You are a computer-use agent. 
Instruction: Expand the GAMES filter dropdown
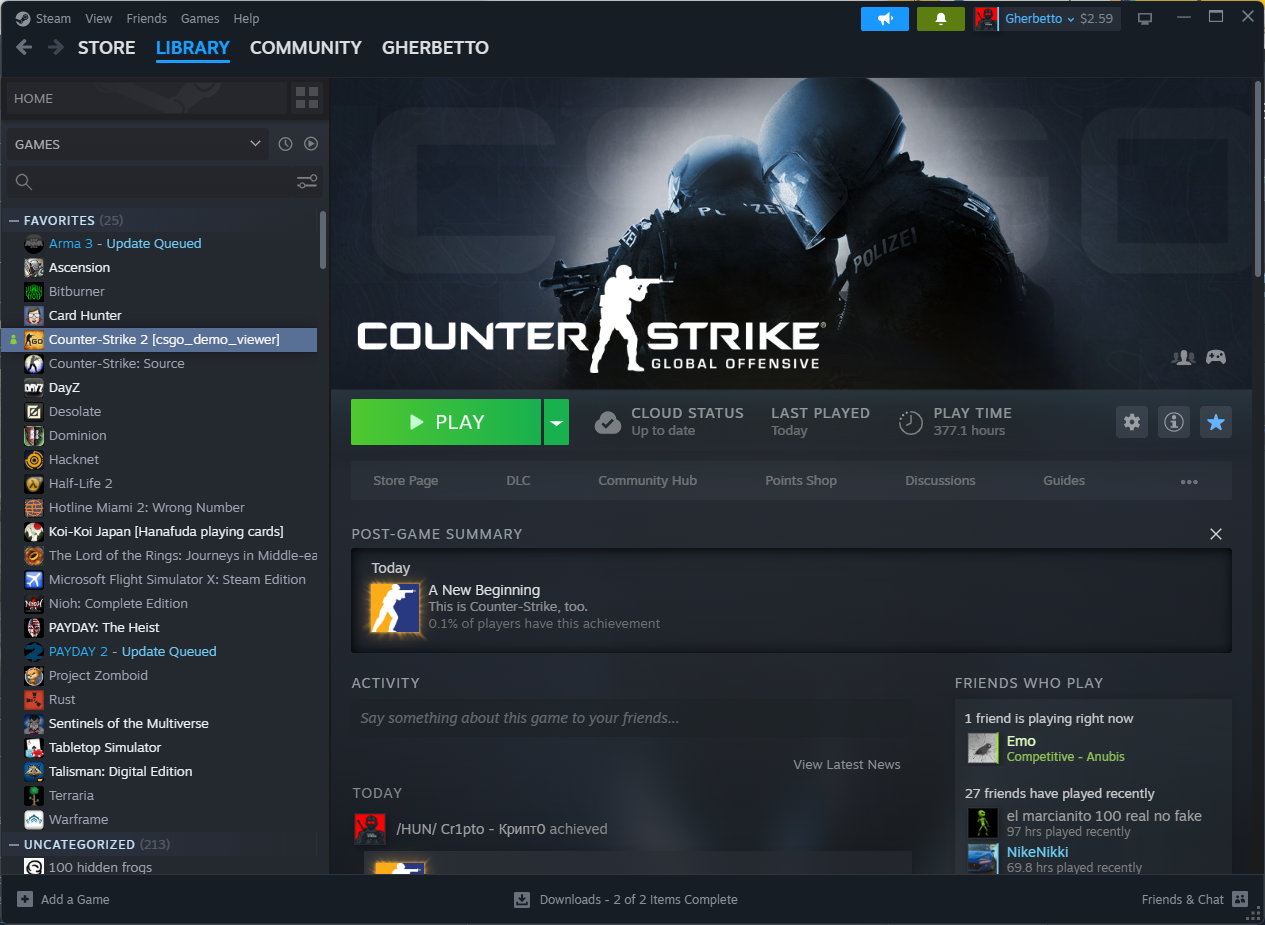138,144
